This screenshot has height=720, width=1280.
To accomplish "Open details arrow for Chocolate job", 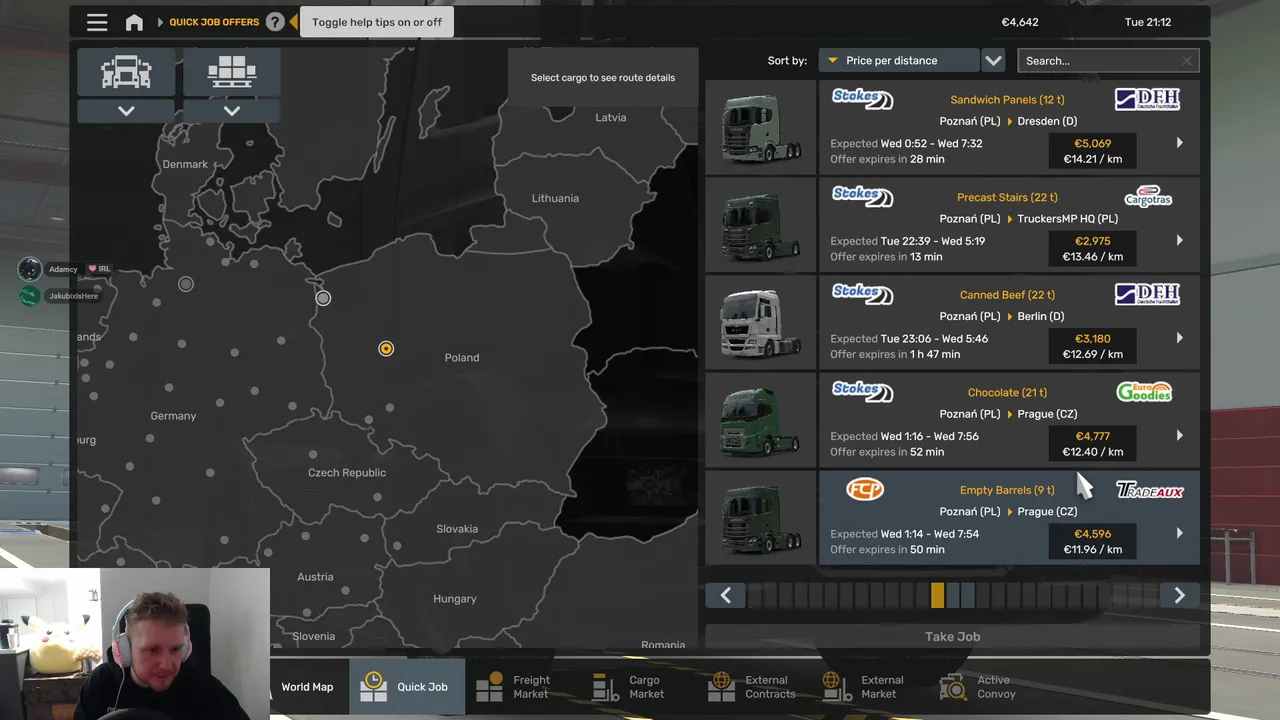I will point(1179,436).
